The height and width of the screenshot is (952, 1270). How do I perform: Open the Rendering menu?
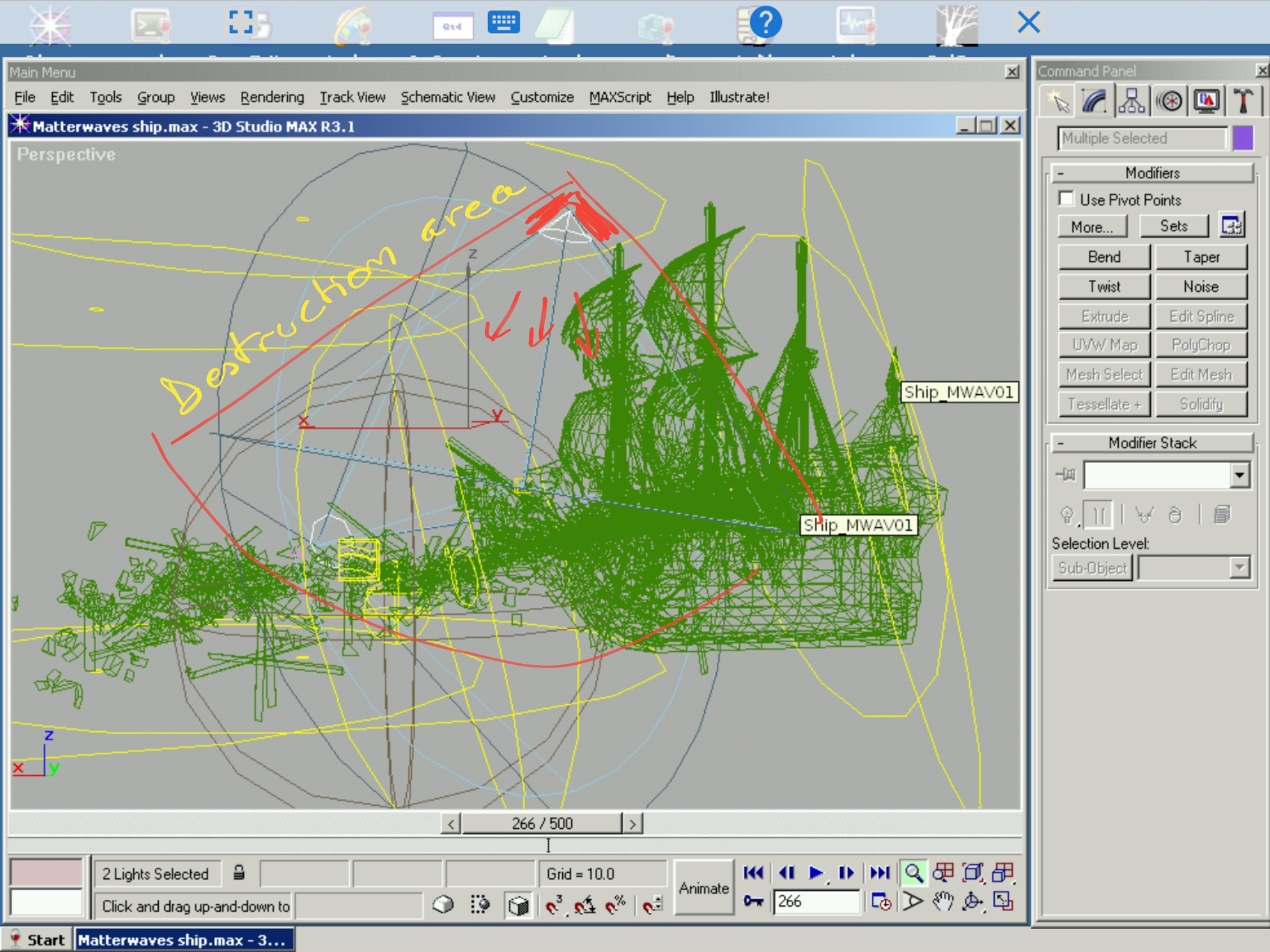tap(272, 97)
